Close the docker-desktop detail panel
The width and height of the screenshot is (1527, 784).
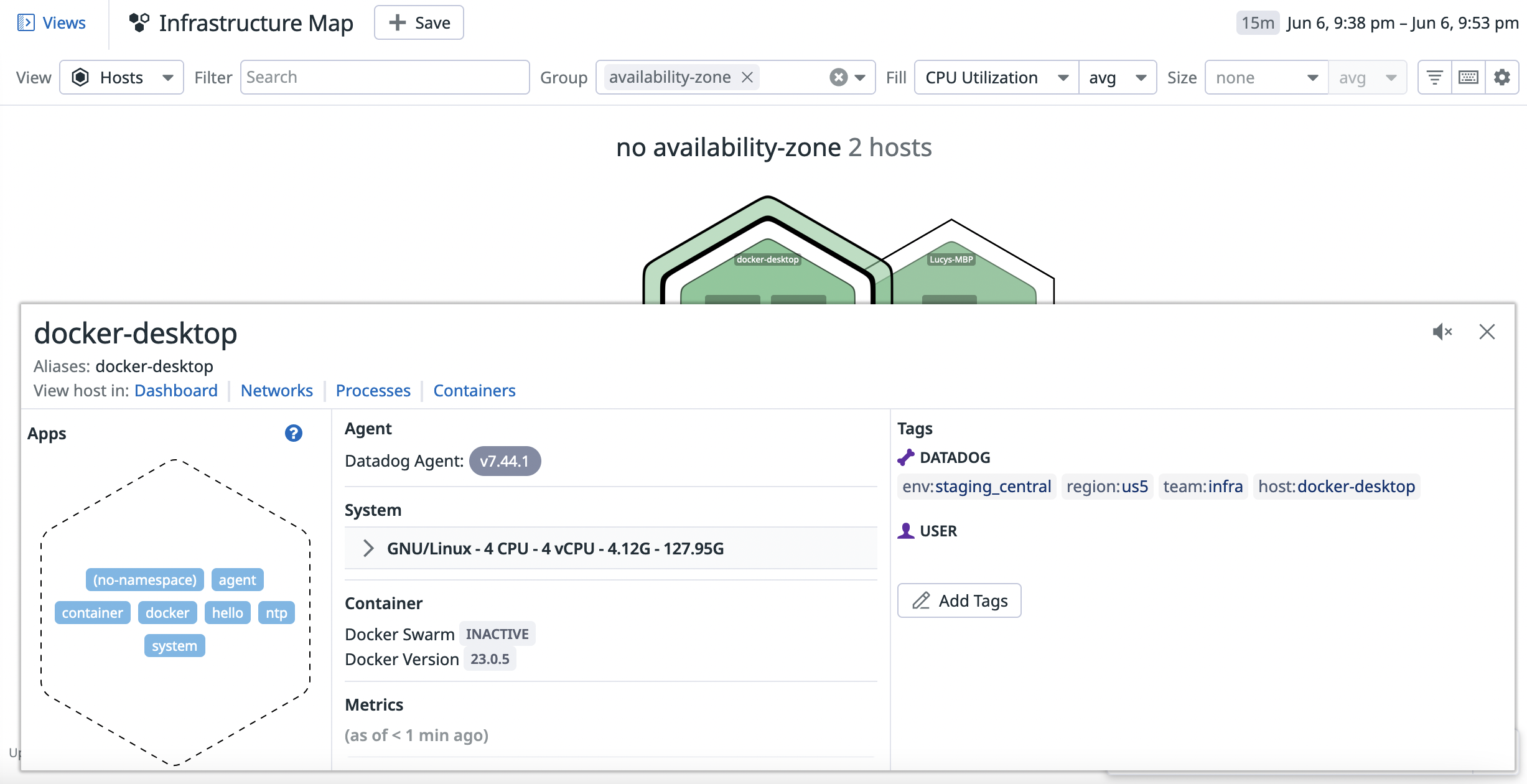[x=1487, y=332]
